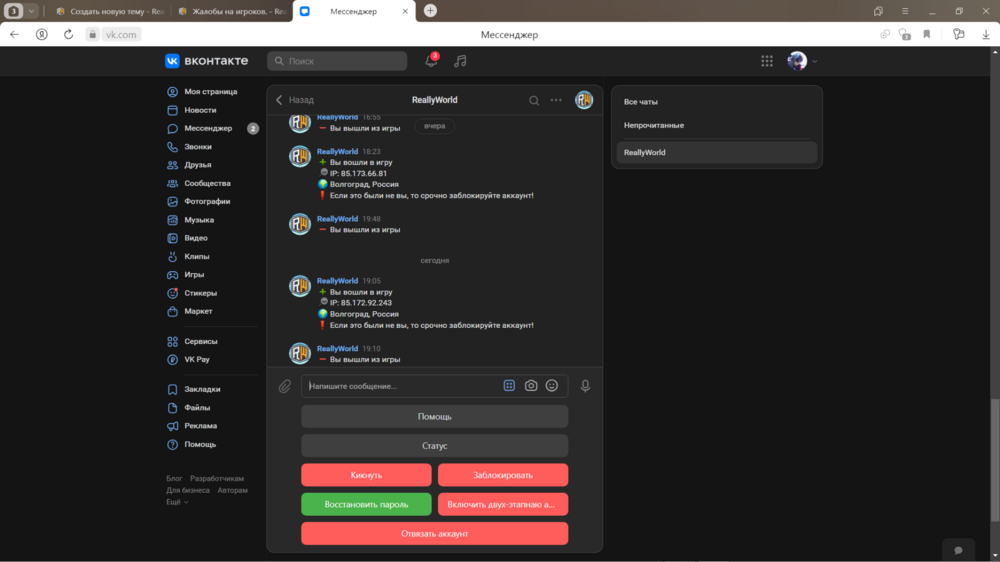Viewport: 1000px width, 562px height.
Task: Select the Непрочитанные filter
Action: [716, 126]
